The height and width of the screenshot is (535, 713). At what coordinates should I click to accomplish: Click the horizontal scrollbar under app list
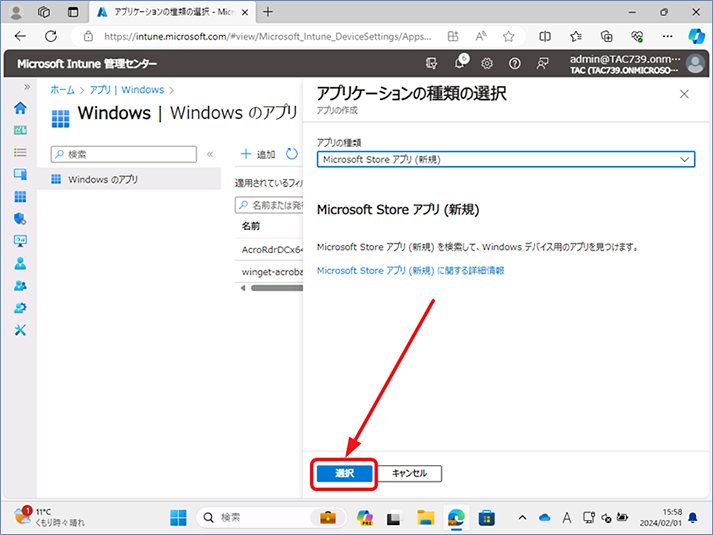(x=276, y=288)
